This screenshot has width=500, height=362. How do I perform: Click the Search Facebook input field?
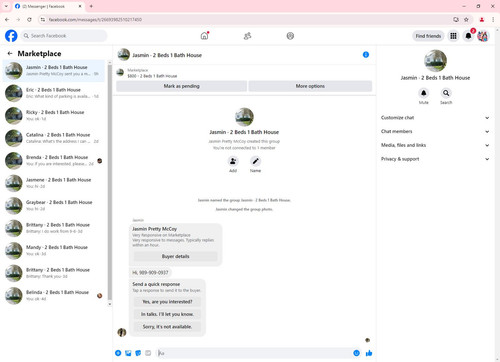pos(64,36)
